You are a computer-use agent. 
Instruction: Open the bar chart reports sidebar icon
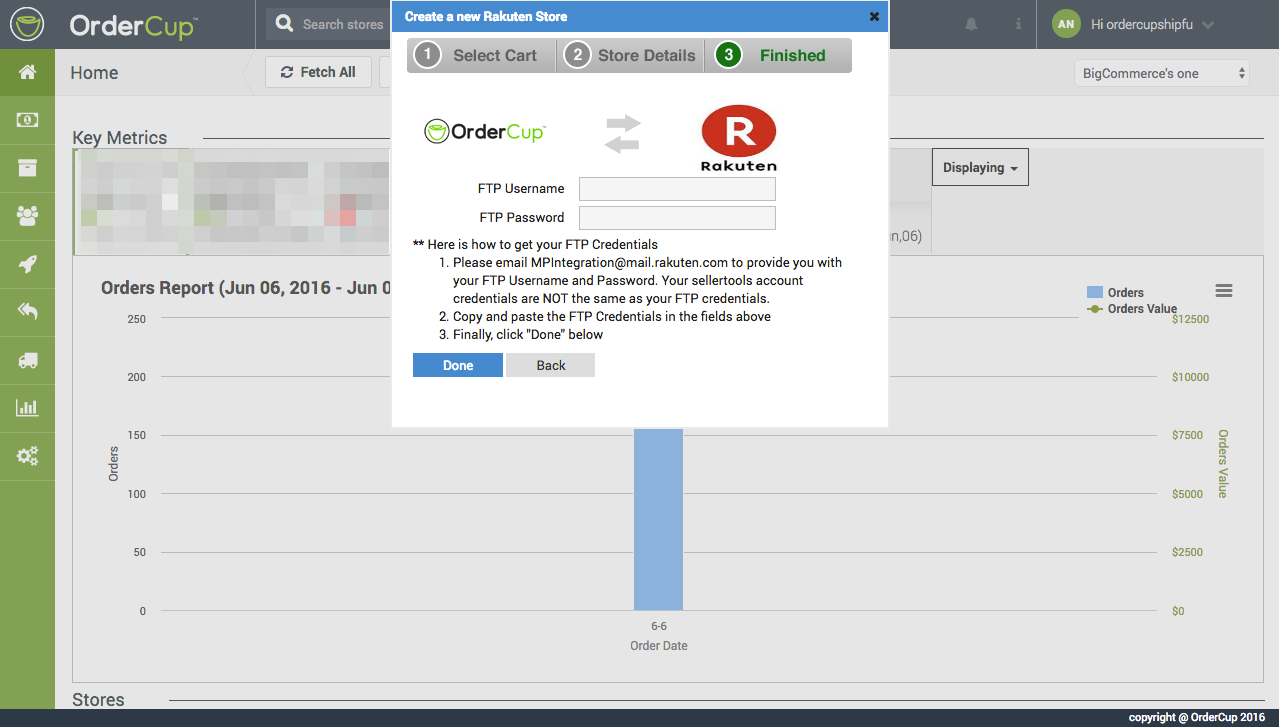tap(27, 408)
